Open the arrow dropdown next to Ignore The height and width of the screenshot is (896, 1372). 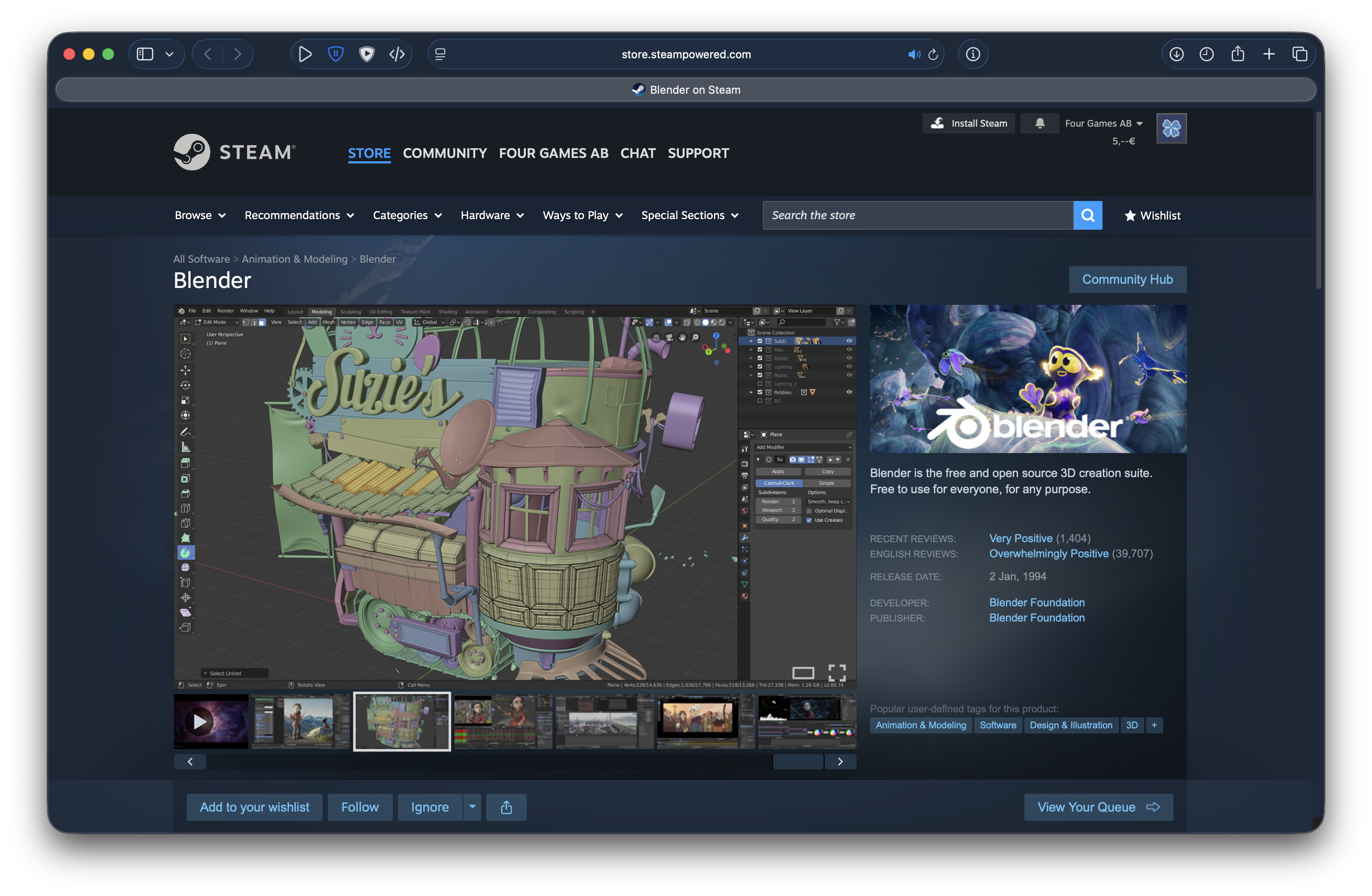click(x=472, y=807)
